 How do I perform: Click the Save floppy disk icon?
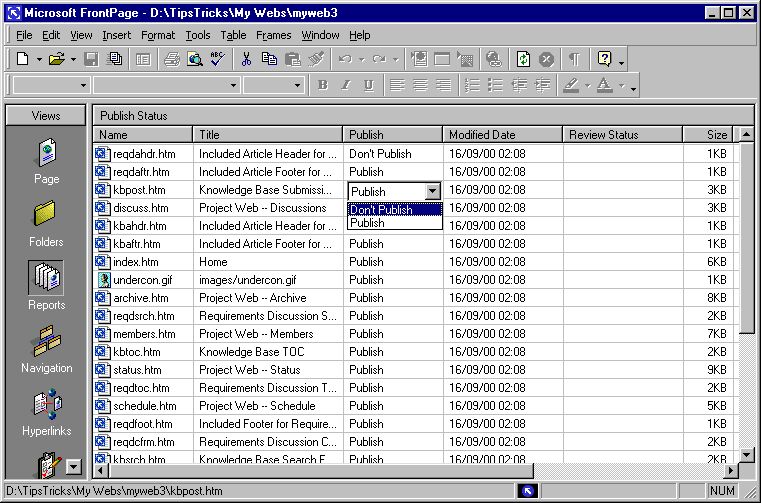click(91, 59)
